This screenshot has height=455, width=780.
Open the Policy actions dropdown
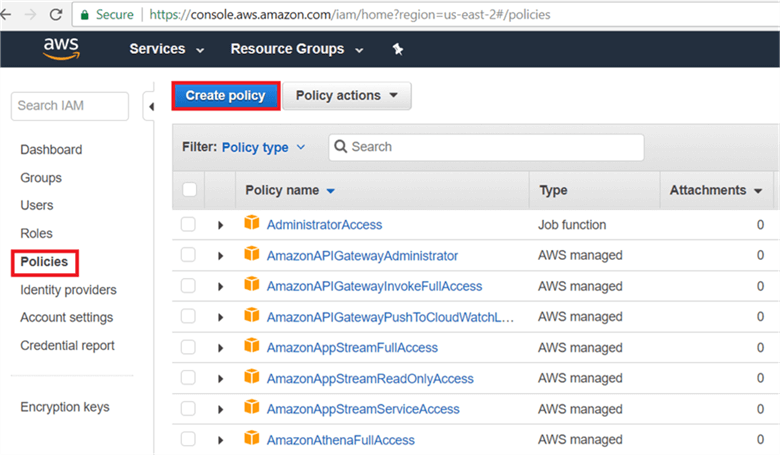click(x=347, y=95)
